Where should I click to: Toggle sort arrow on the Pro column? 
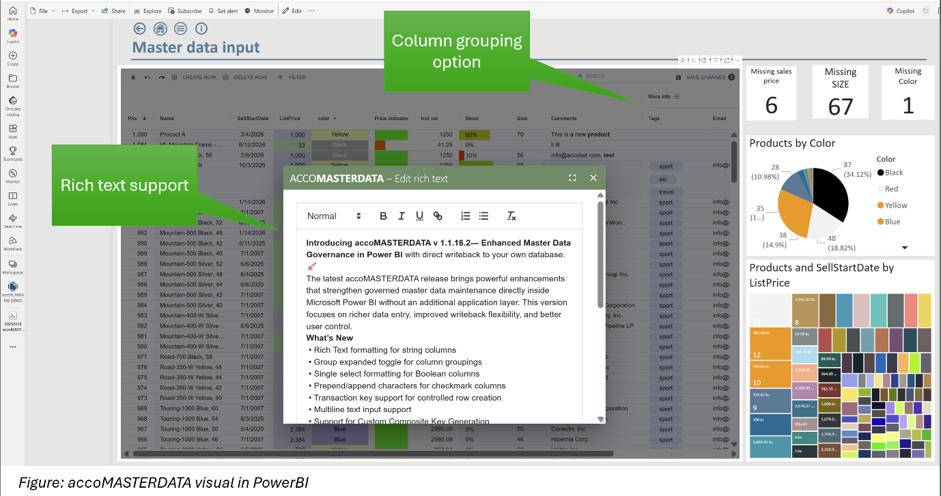coord(144,118)
